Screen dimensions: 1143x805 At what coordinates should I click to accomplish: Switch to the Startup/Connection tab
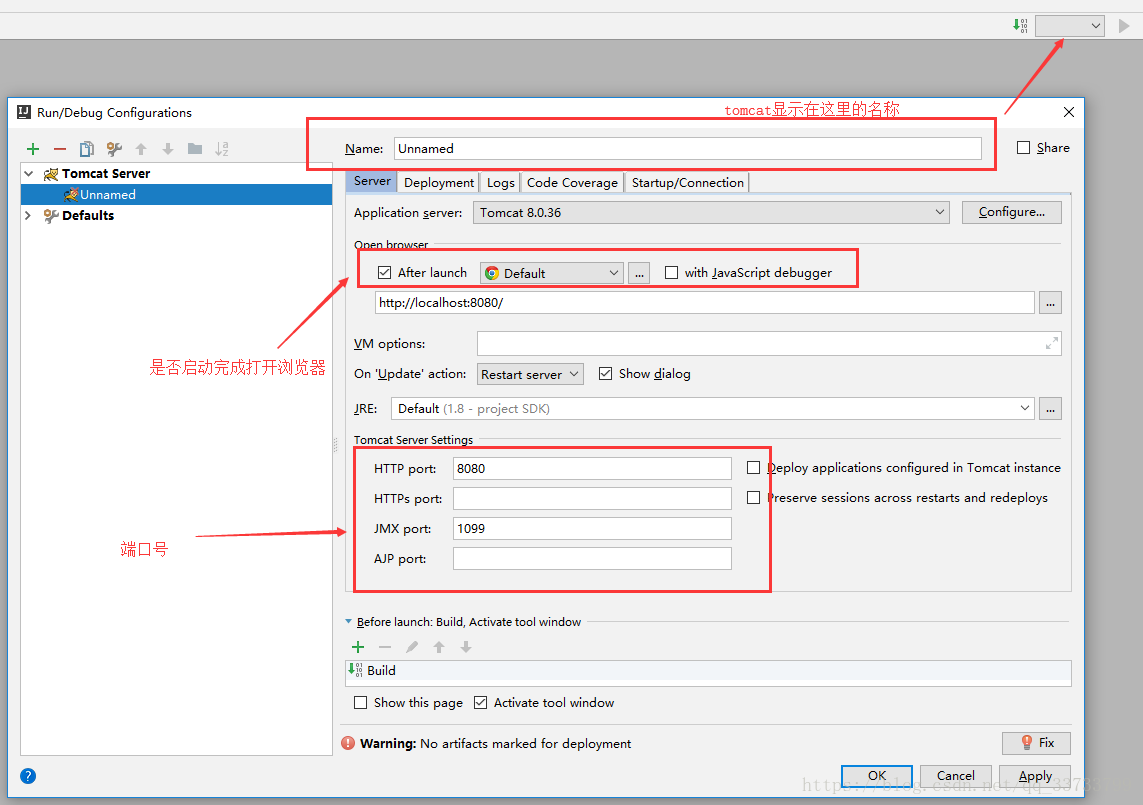tap(687, 183)
